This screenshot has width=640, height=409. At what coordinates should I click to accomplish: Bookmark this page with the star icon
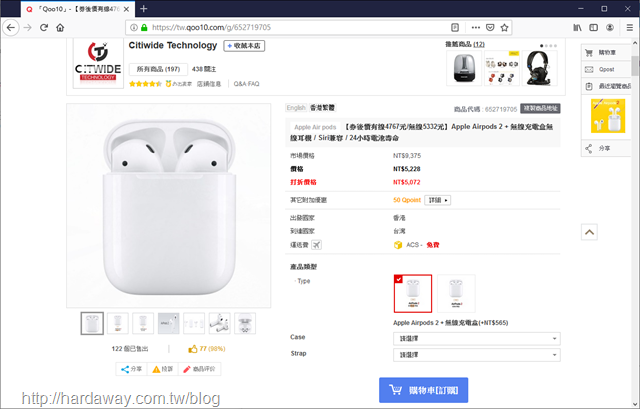coord(504,27)
